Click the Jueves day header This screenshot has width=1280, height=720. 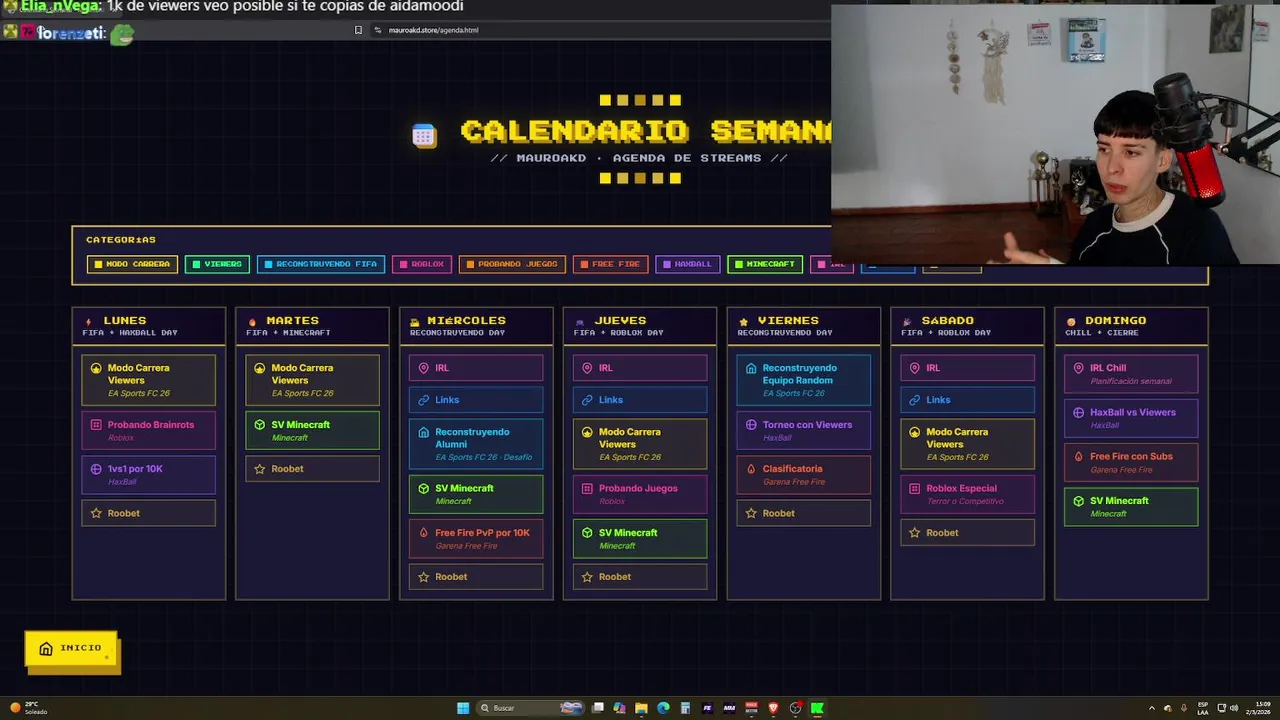[640, 326]
